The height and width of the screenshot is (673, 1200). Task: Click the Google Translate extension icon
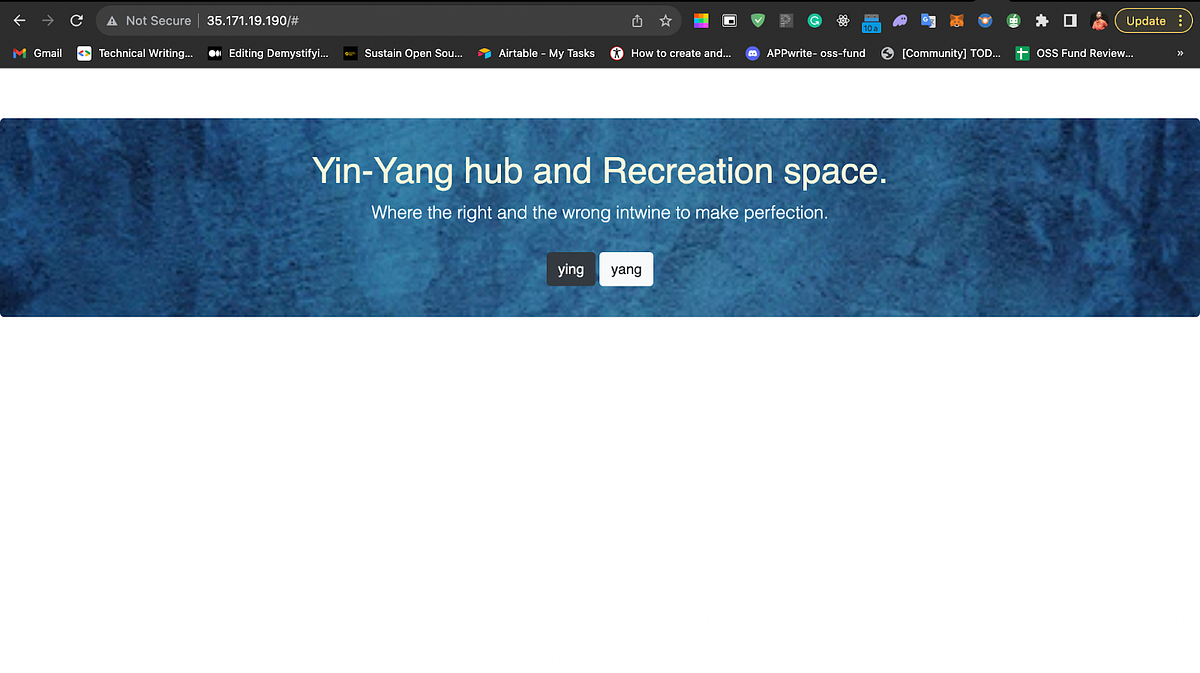[928, 20]
